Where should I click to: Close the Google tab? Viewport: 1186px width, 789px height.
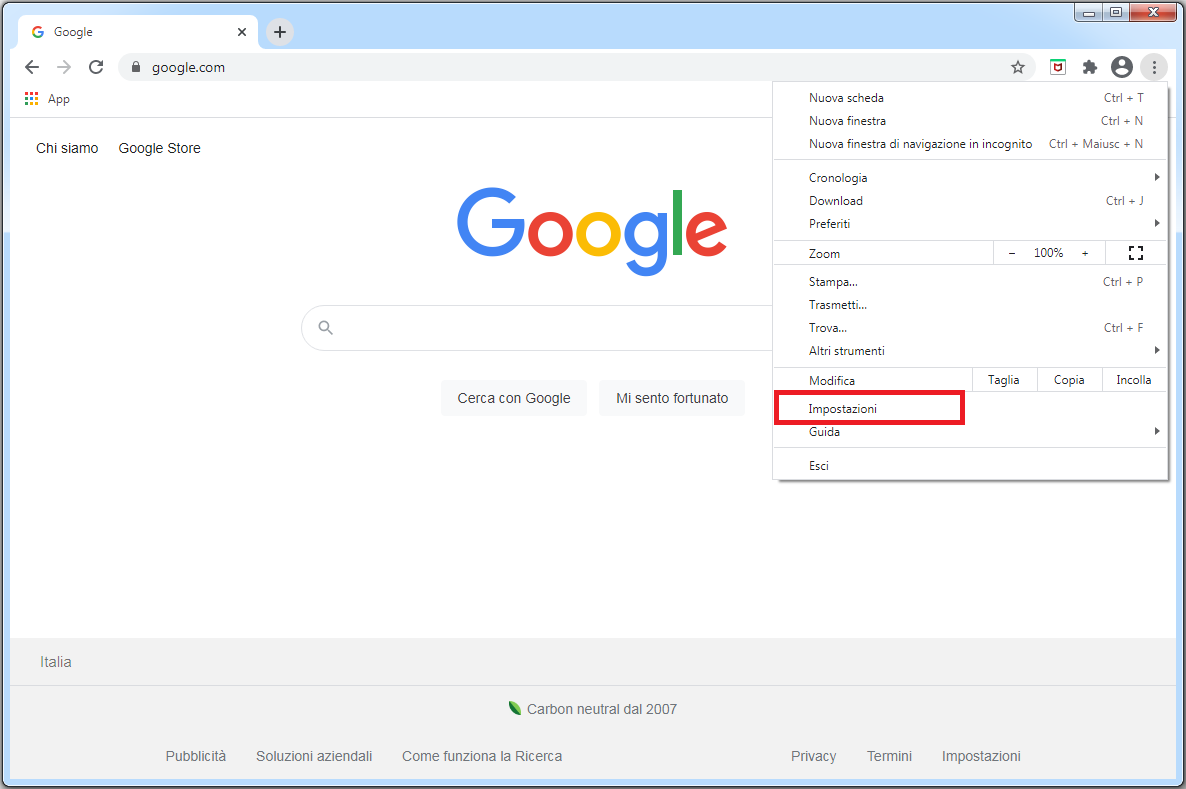point(242,32)
